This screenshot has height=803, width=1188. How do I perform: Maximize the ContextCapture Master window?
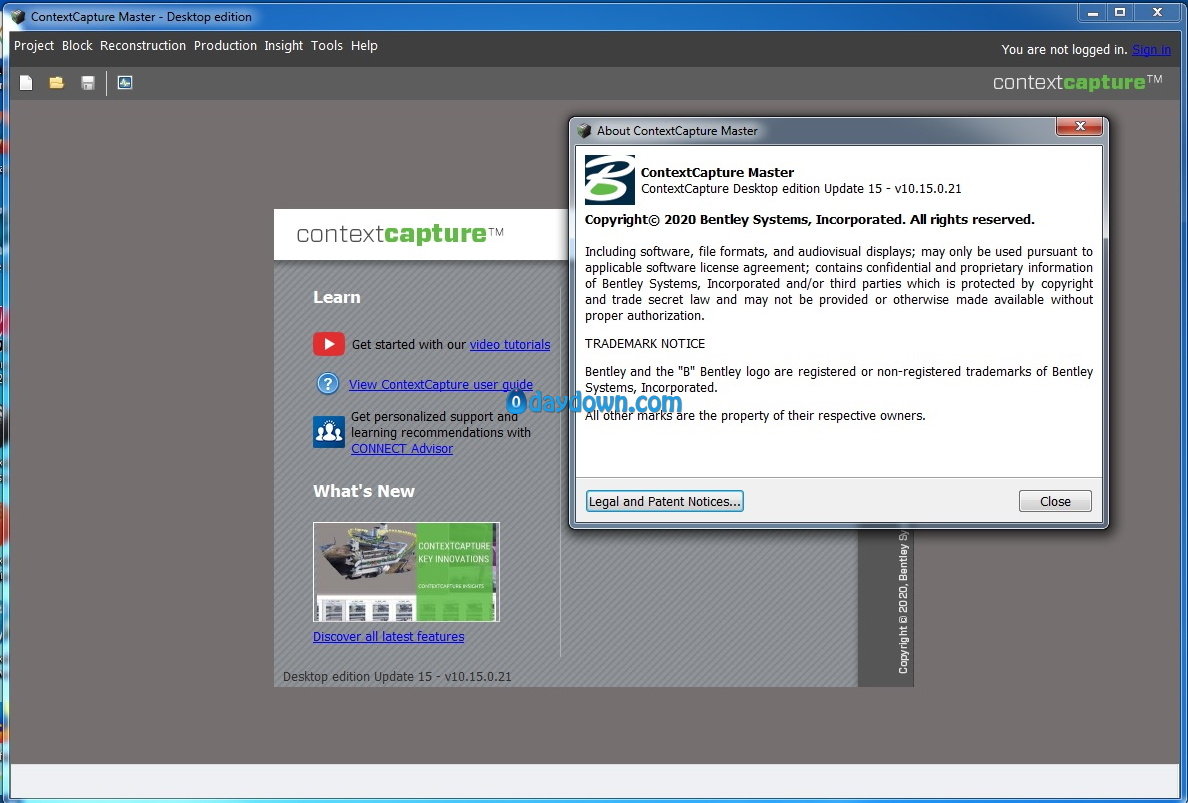(x=1120, y=12)
